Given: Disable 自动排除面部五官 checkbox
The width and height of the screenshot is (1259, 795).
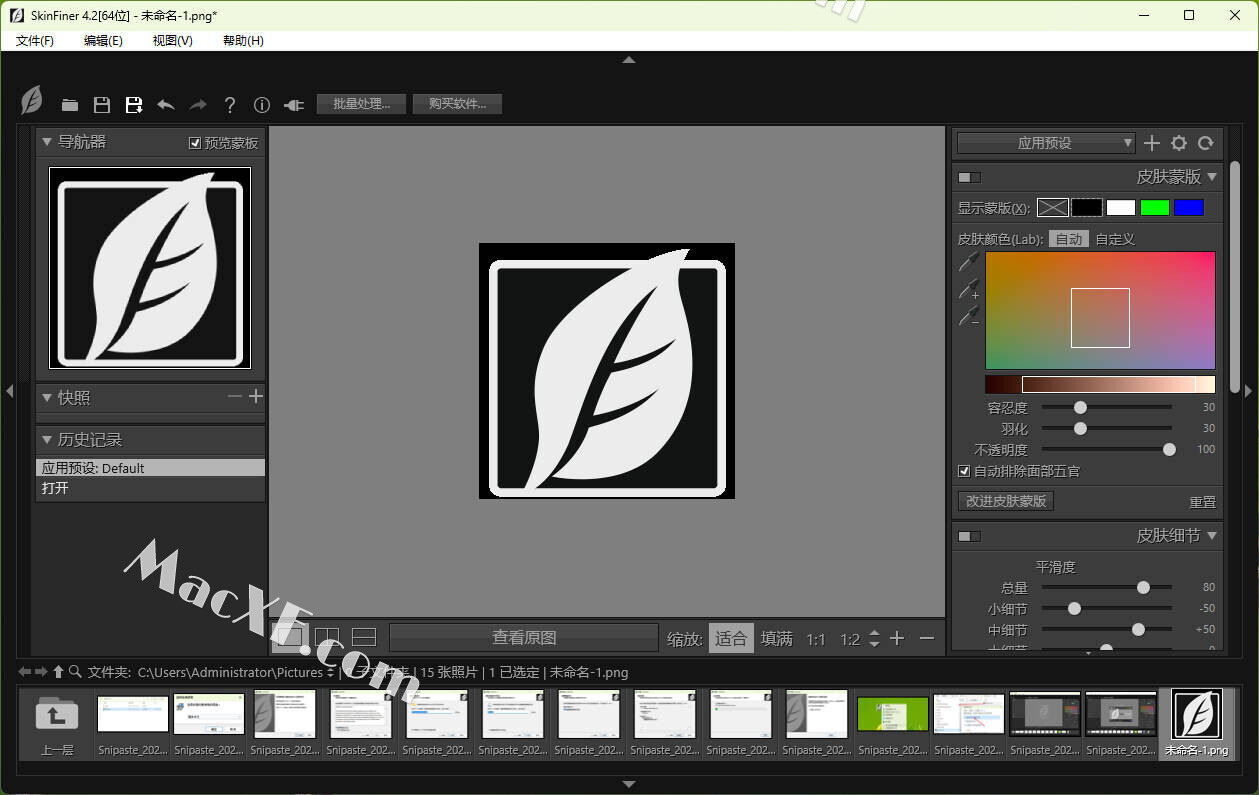Looking at the screenshot, I should tap(964, 471).
